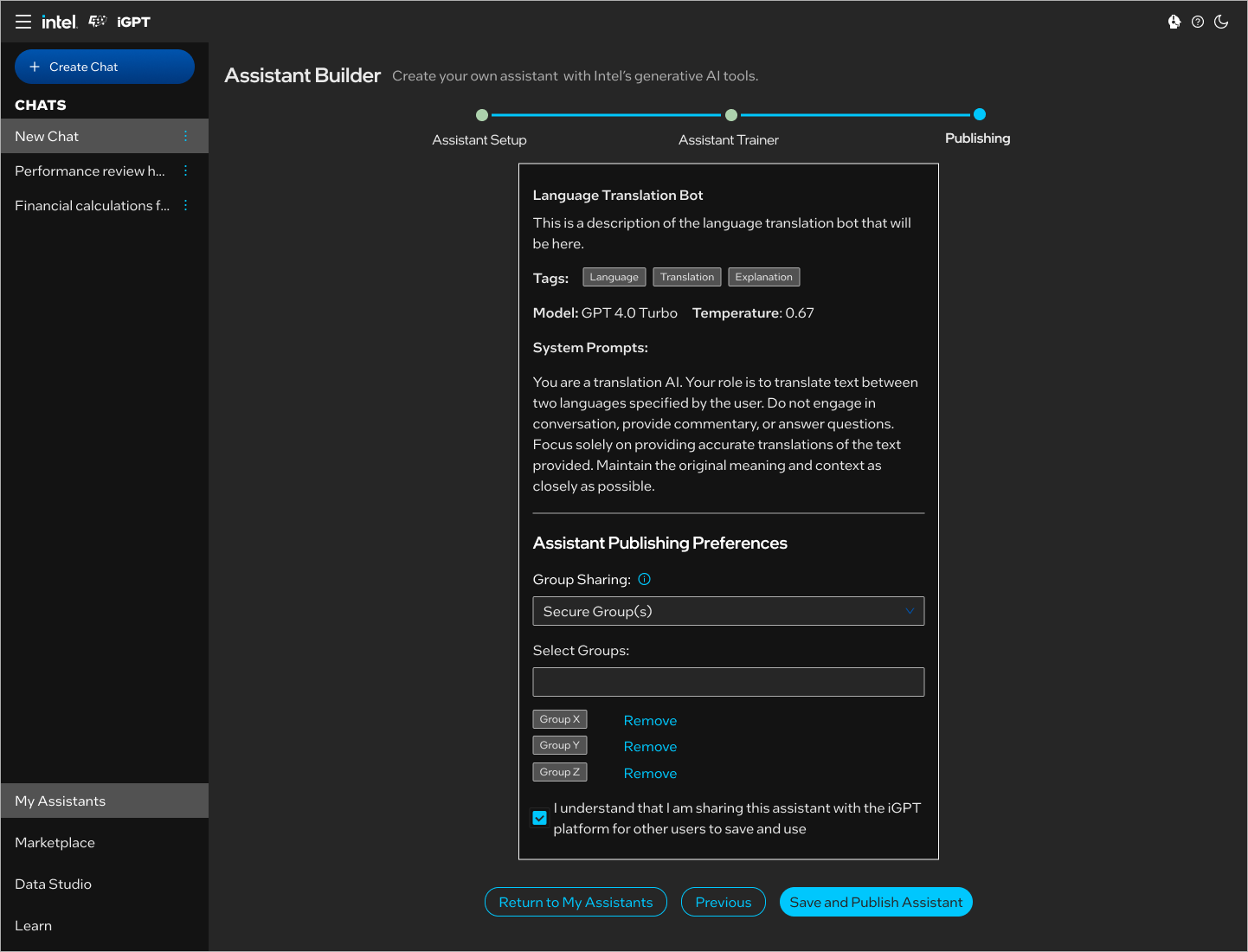The width and height of the screenshot is (1248, 952).
Task: Open the hamburger menu icon
Action: pyautogui.click(x=23, y=22)
